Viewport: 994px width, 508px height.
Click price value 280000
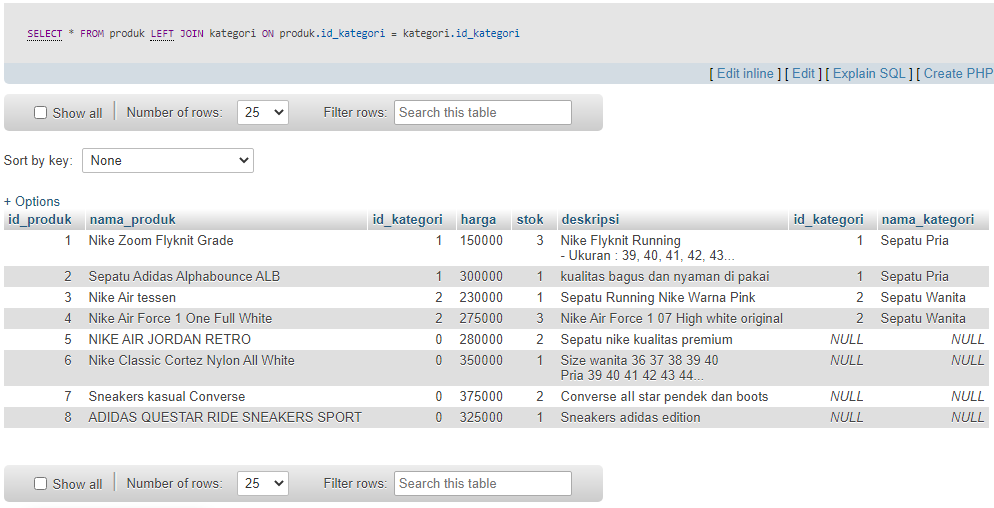[x=481, y=339]
